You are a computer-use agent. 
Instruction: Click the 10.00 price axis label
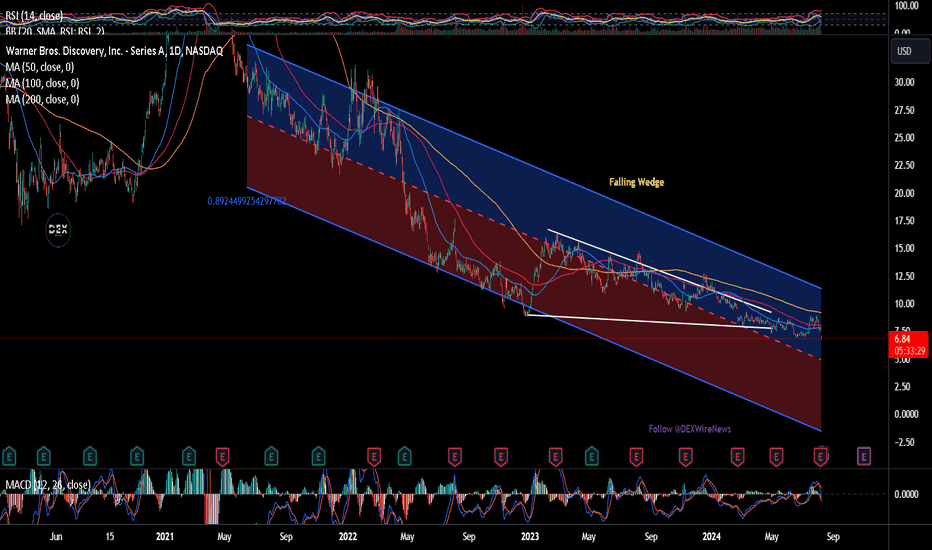pos(904,303)
